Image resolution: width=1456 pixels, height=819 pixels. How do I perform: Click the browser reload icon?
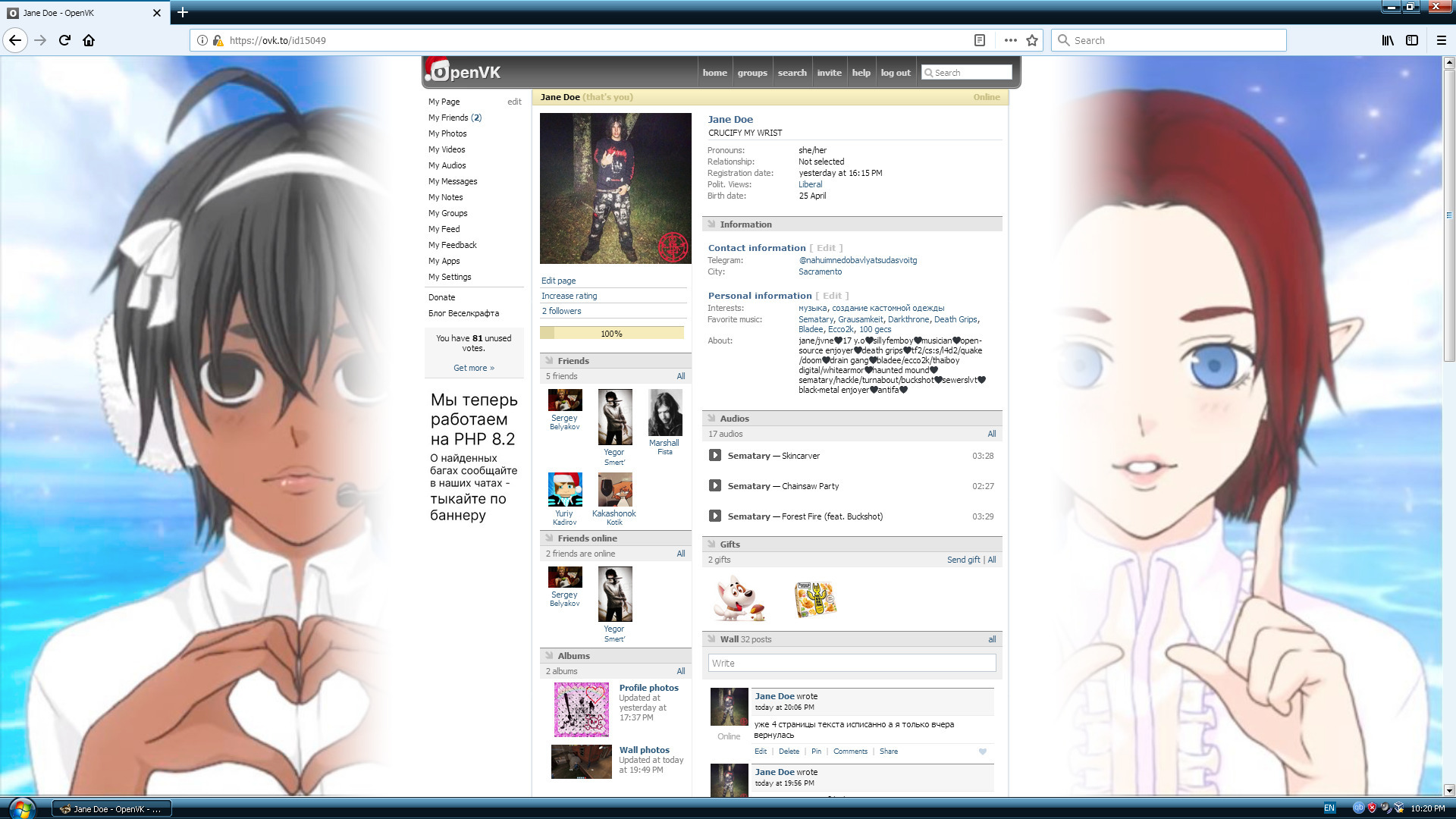click(x=64, y=40)
